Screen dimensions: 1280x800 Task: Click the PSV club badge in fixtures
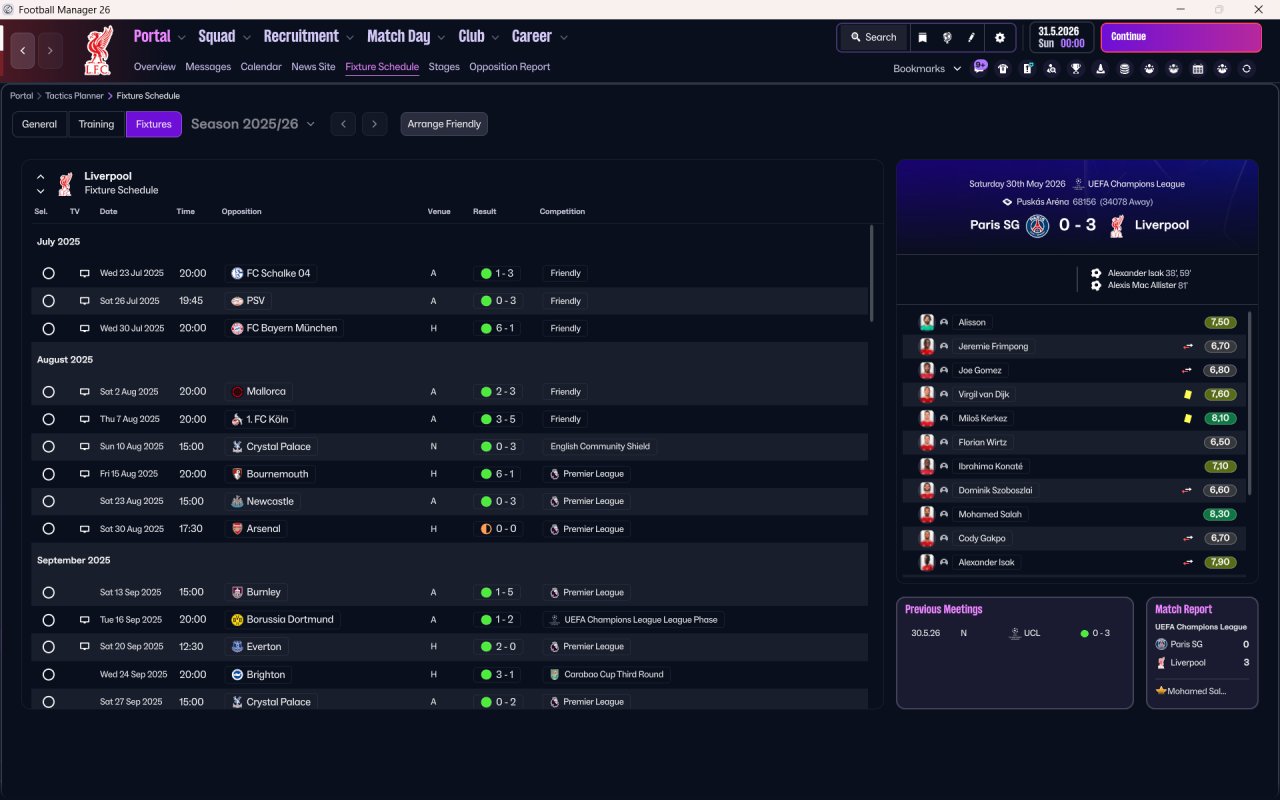[237, 301]
